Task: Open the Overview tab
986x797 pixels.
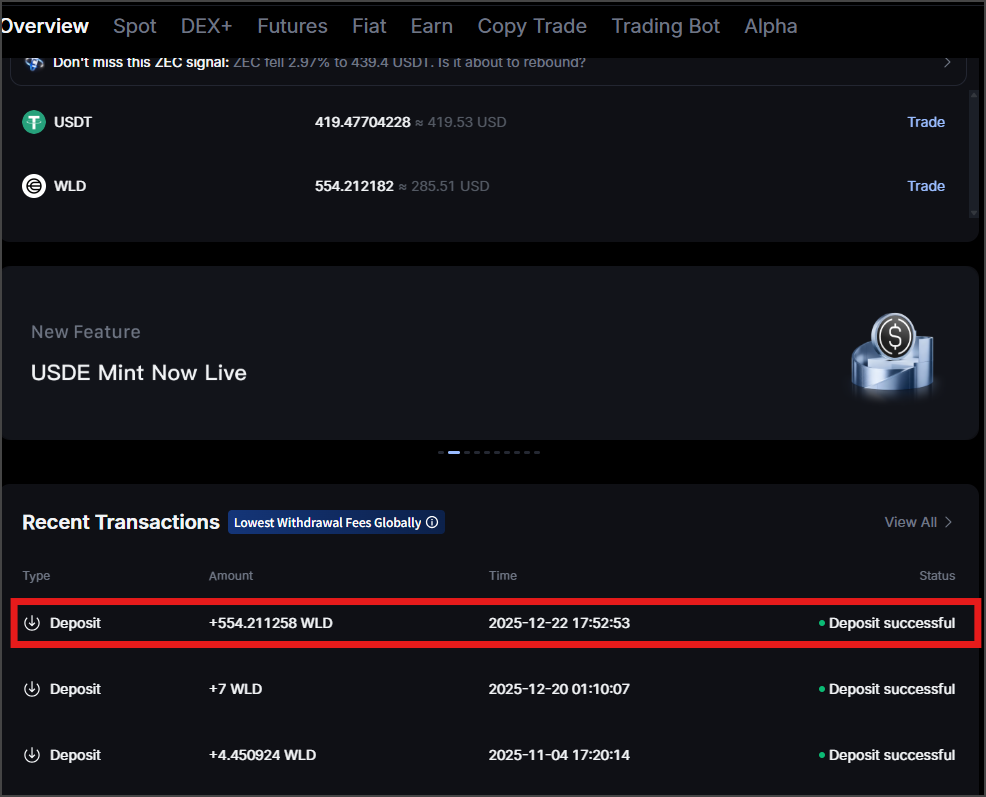Action: click(44, 26)
